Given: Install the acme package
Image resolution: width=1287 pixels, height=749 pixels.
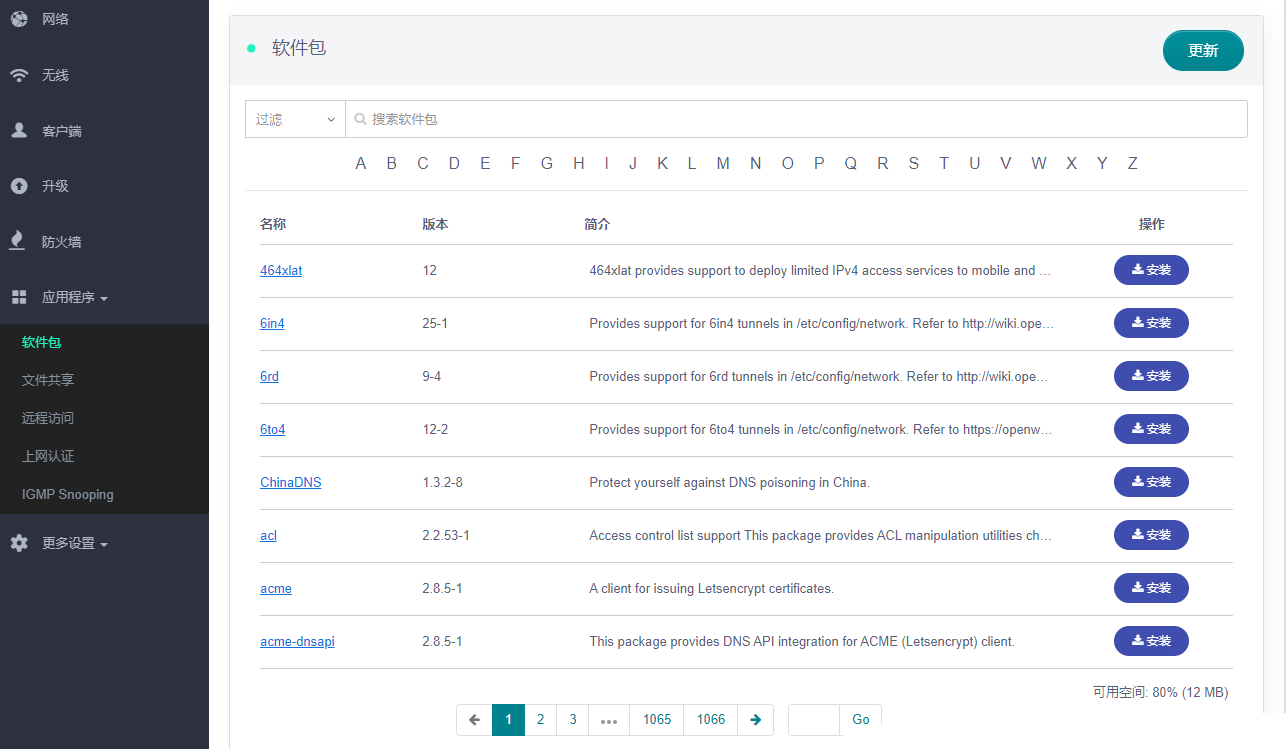Looking at the screenshot, I should point(1151,588).
